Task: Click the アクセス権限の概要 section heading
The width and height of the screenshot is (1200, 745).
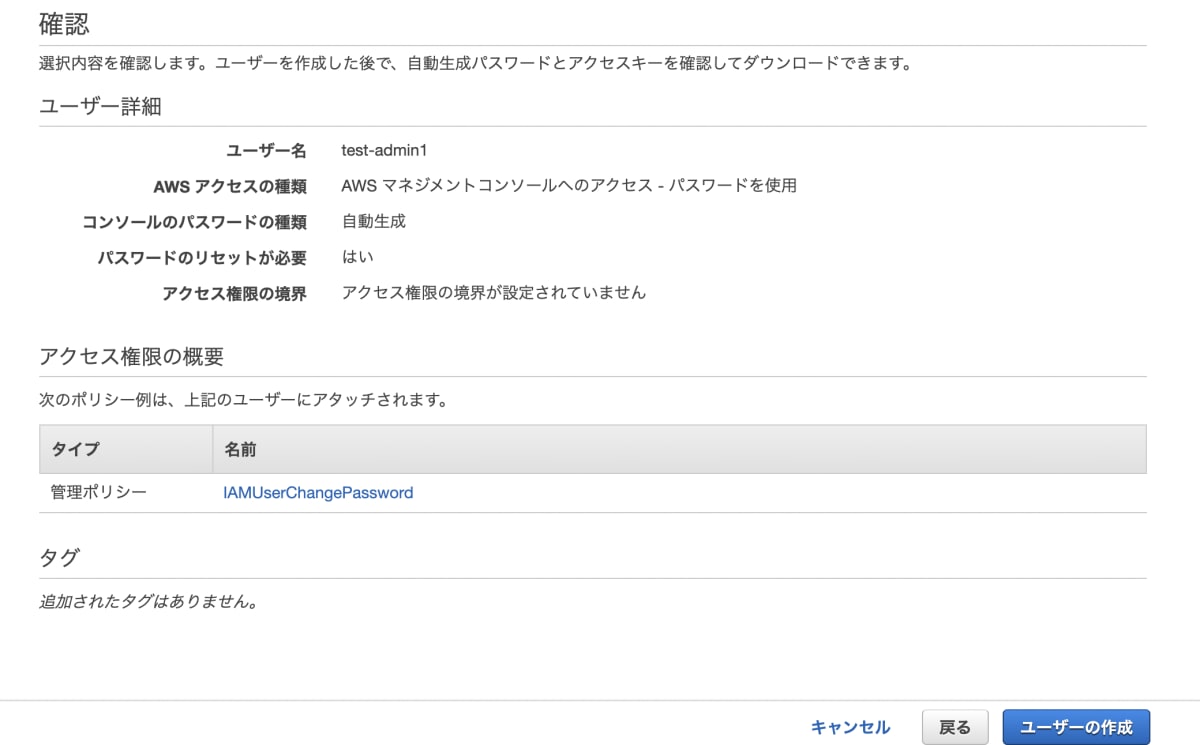Action: pos(131,356)
